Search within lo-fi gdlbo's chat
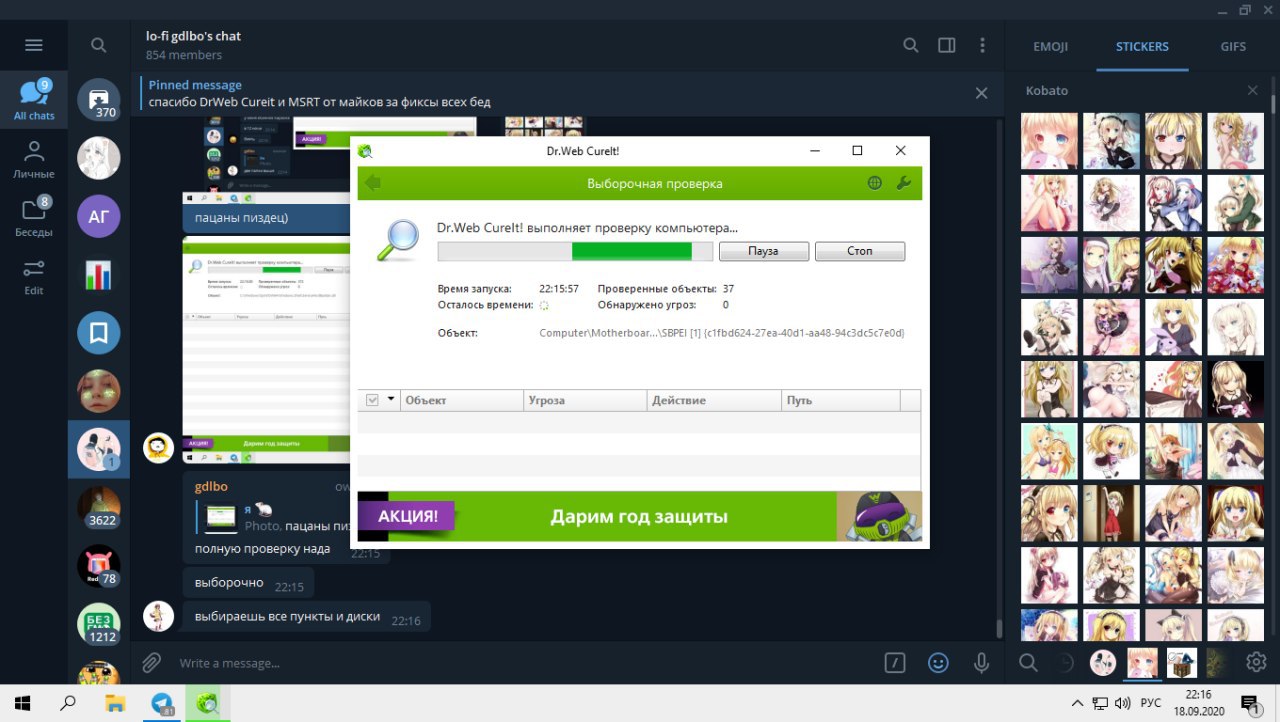 [x=911, y=45]
